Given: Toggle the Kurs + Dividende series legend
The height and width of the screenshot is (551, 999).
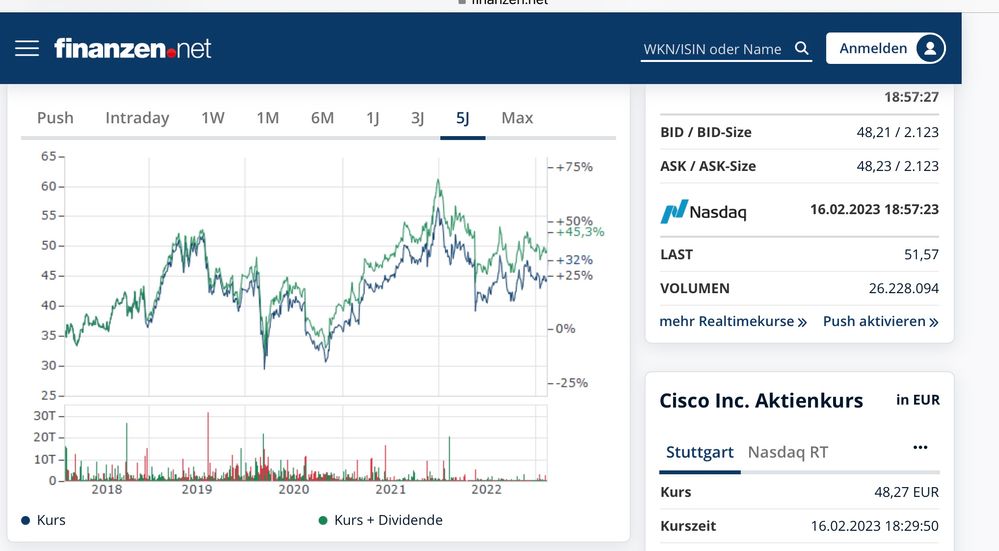Looking at the screenshot, I should (x=380, y=520).
